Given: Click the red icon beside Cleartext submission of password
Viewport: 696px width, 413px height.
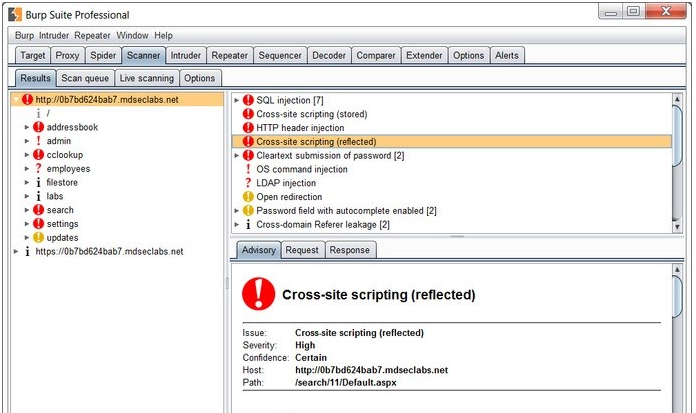Looking at the screenshot, I should point(248,155).
